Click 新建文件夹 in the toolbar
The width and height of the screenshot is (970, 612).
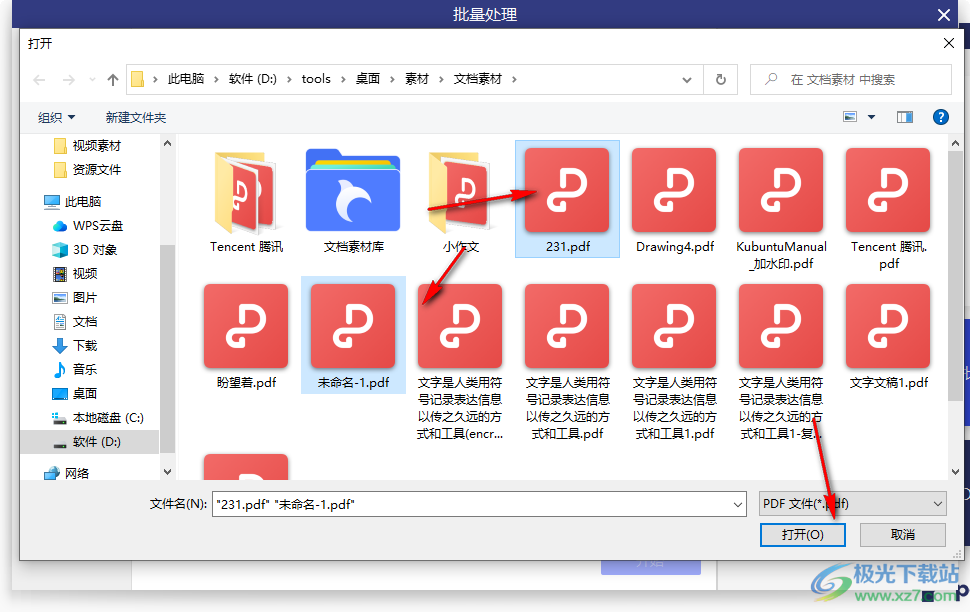pyautogui.click(x=136, y=117)
